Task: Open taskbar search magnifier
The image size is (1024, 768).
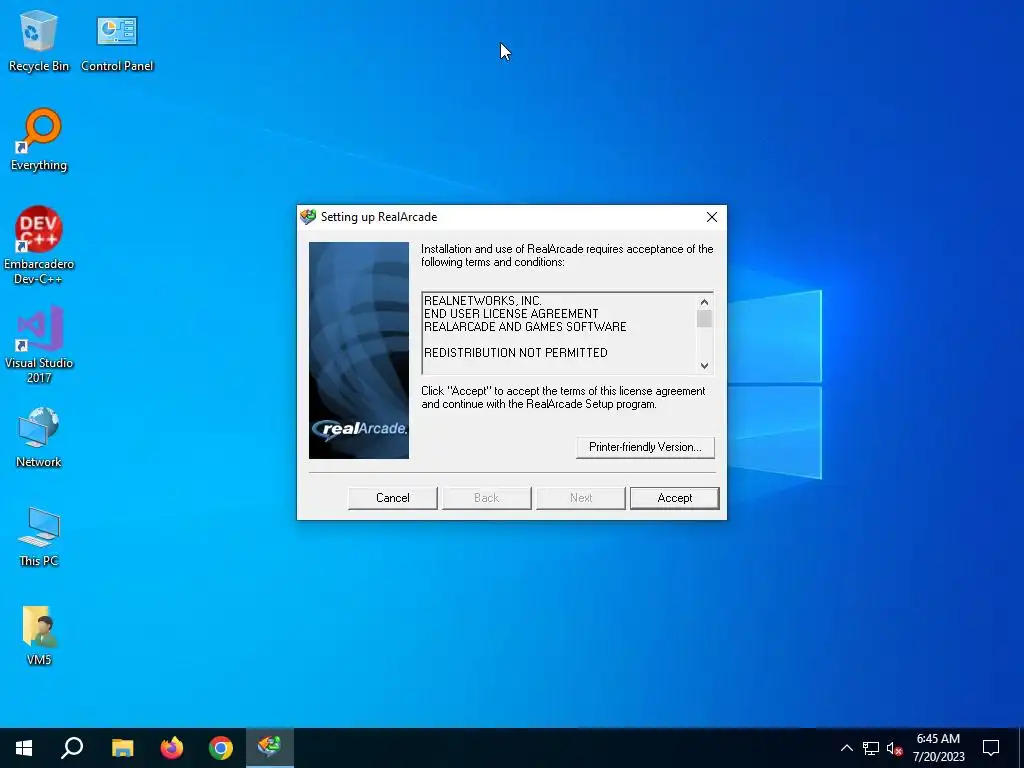Action: pyautogui.click(x=72, y=748)
